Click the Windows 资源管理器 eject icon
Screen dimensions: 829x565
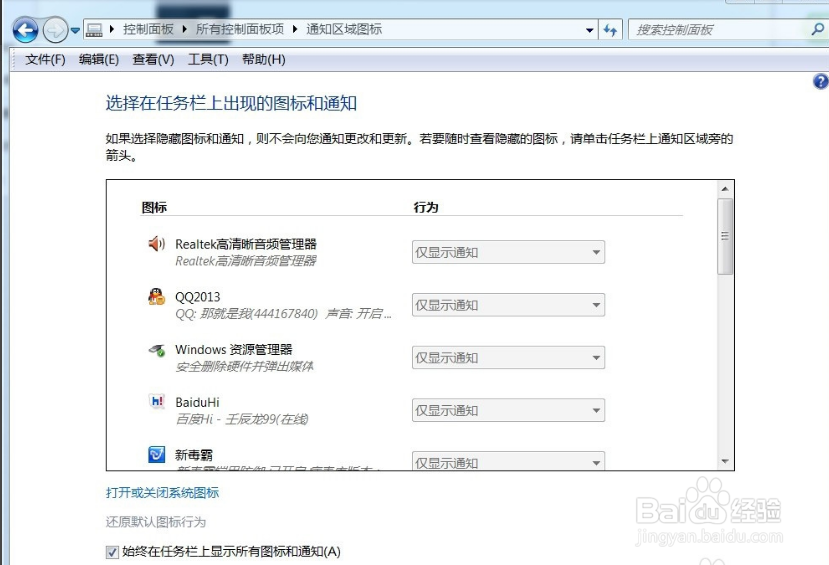click(x=156, y=349)
